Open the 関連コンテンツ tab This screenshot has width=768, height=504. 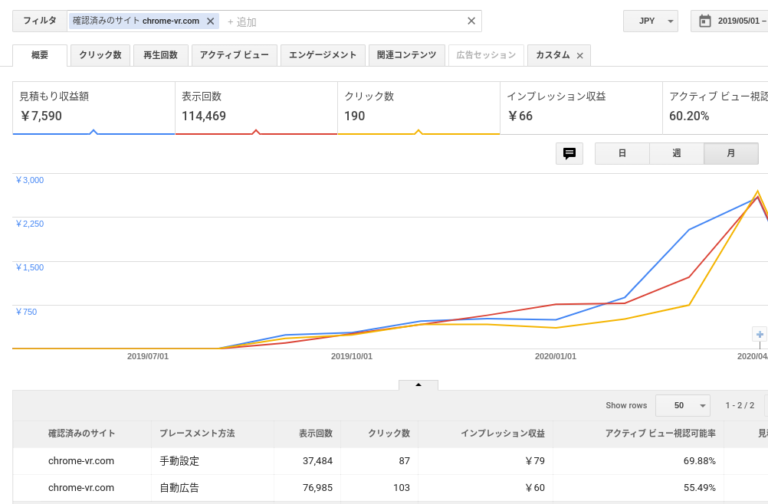(x=407, y=55)
